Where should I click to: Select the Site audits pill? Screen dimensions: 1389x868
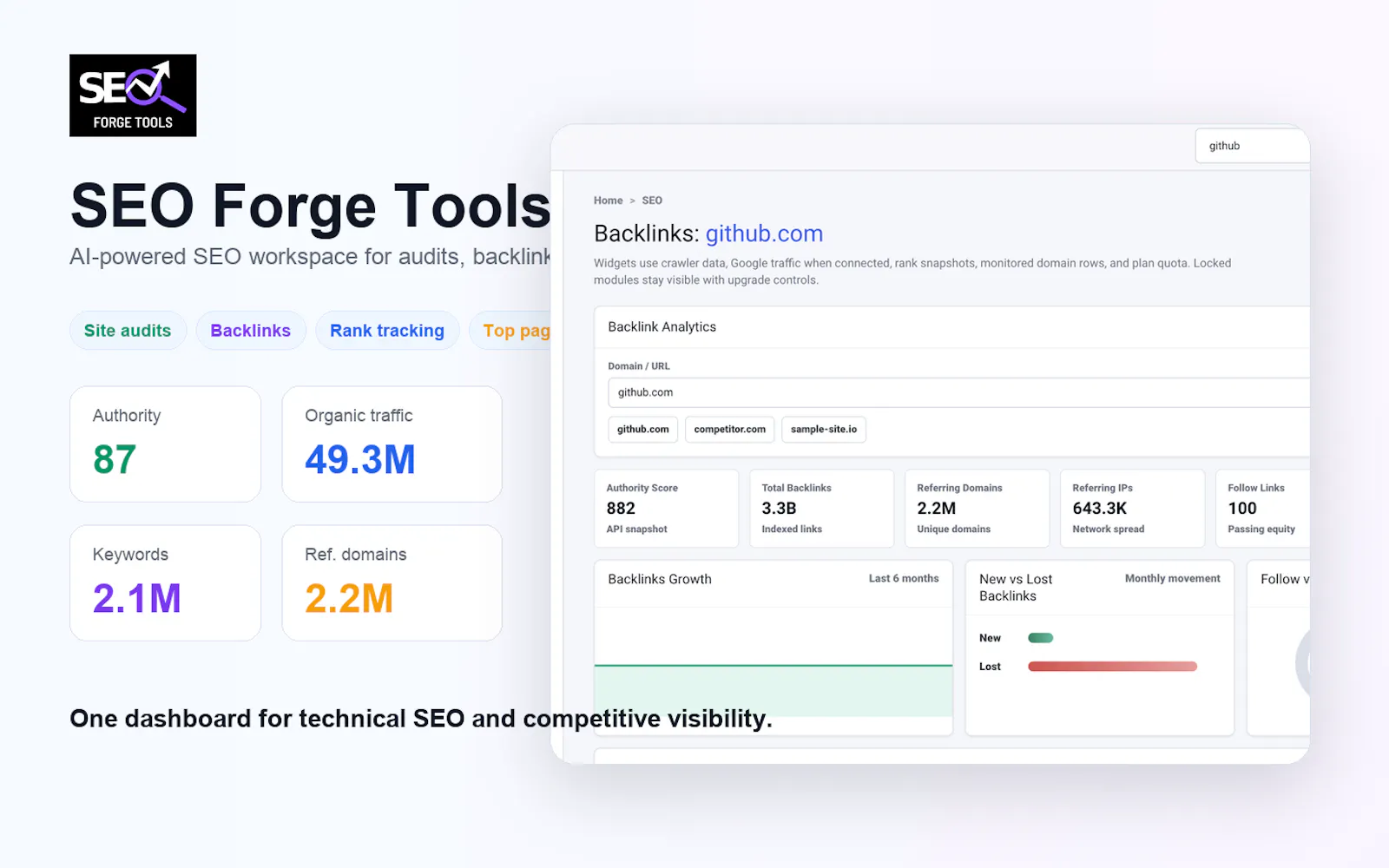point(128,331)
